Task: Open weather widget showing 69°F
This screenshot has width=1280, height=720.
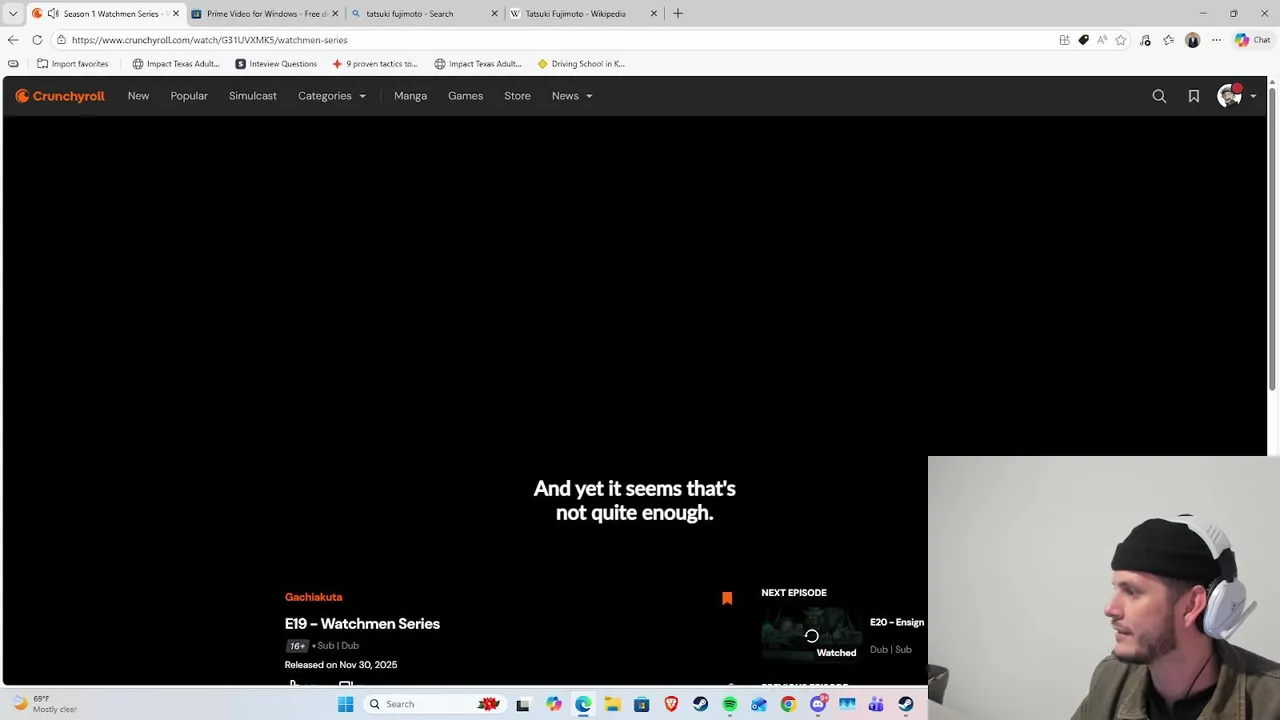Action: [42, 704]
